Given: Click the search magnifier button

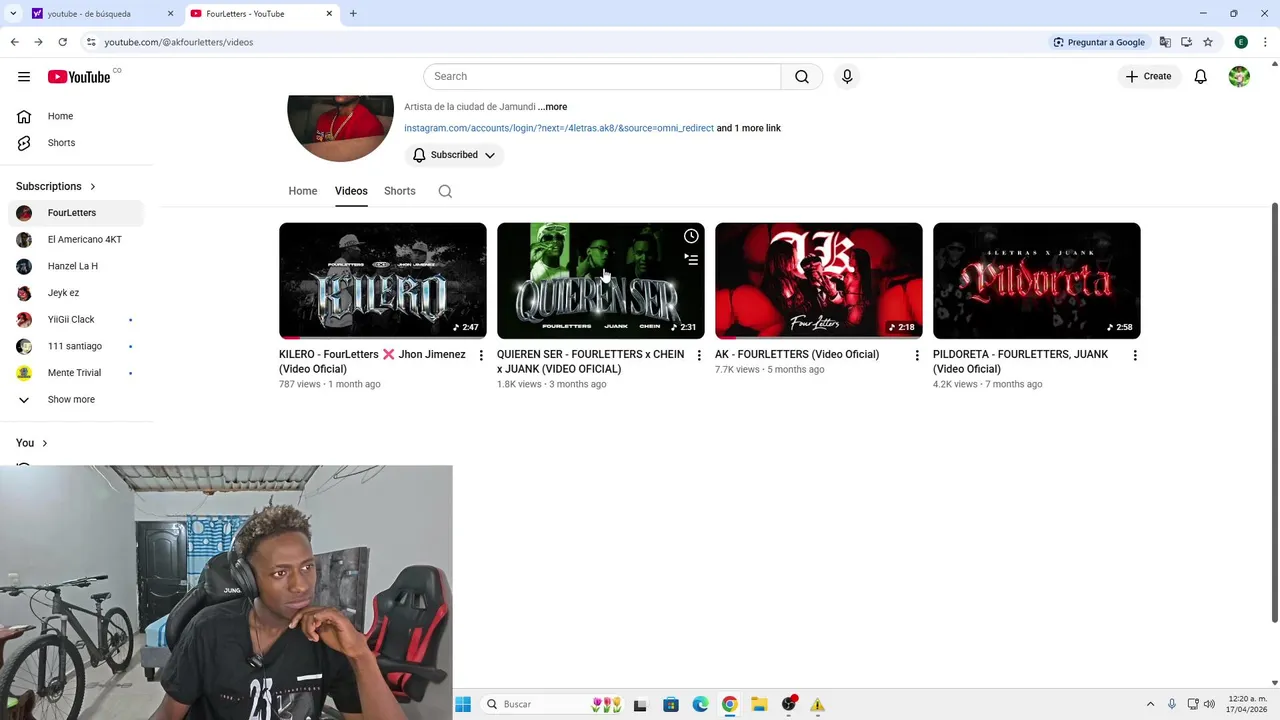Looking at the screenshot, I should point(802,76).
